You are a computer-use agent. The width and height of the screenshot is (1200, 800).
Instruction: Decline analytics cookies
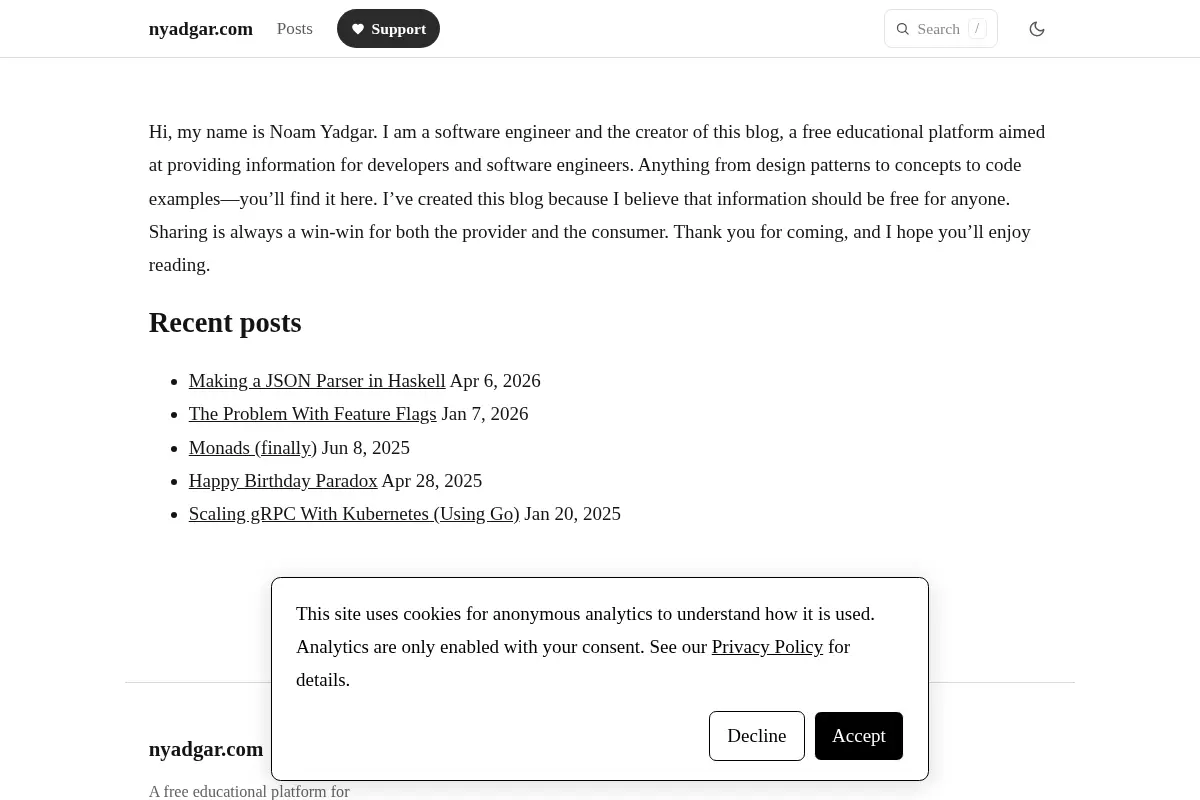point(757,736)
